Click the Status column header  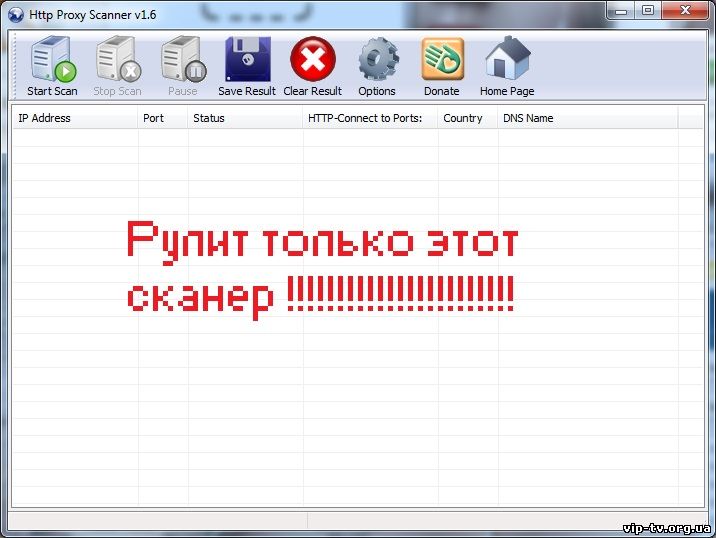coord(245,118)
